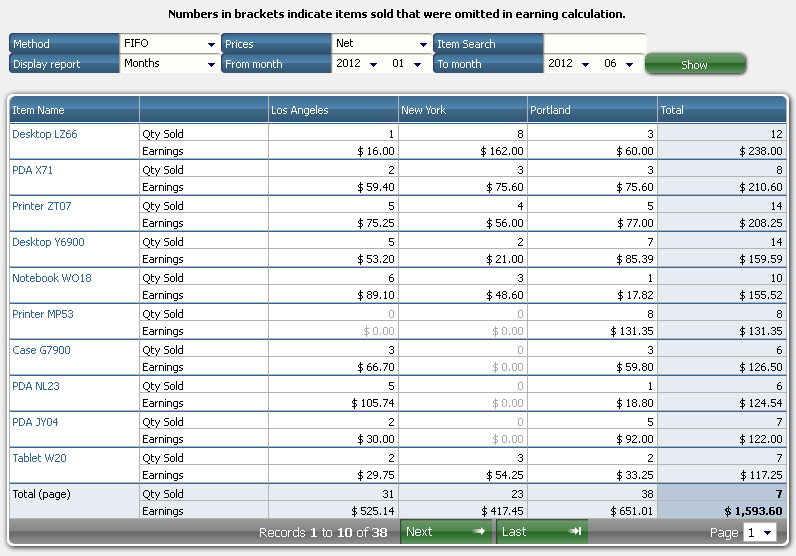Open the To month 06 dropdown
The height and width of the screenshot is (556, 796).
tap(619, 64)
